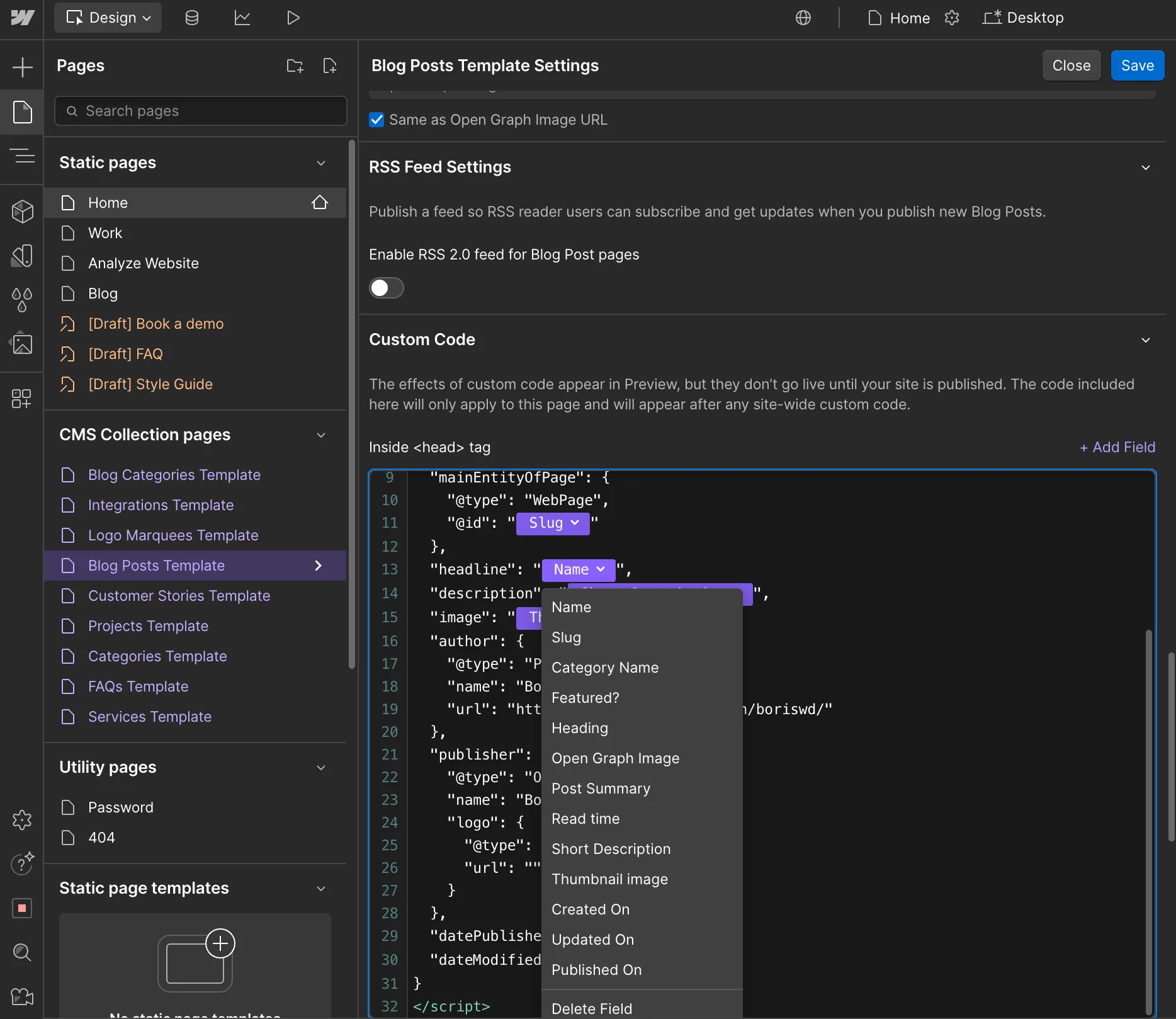Viewport: 1176px width, 1019px height.
Task: Uncheck Same as Open Graph Image URL
Action: [376, 120]
